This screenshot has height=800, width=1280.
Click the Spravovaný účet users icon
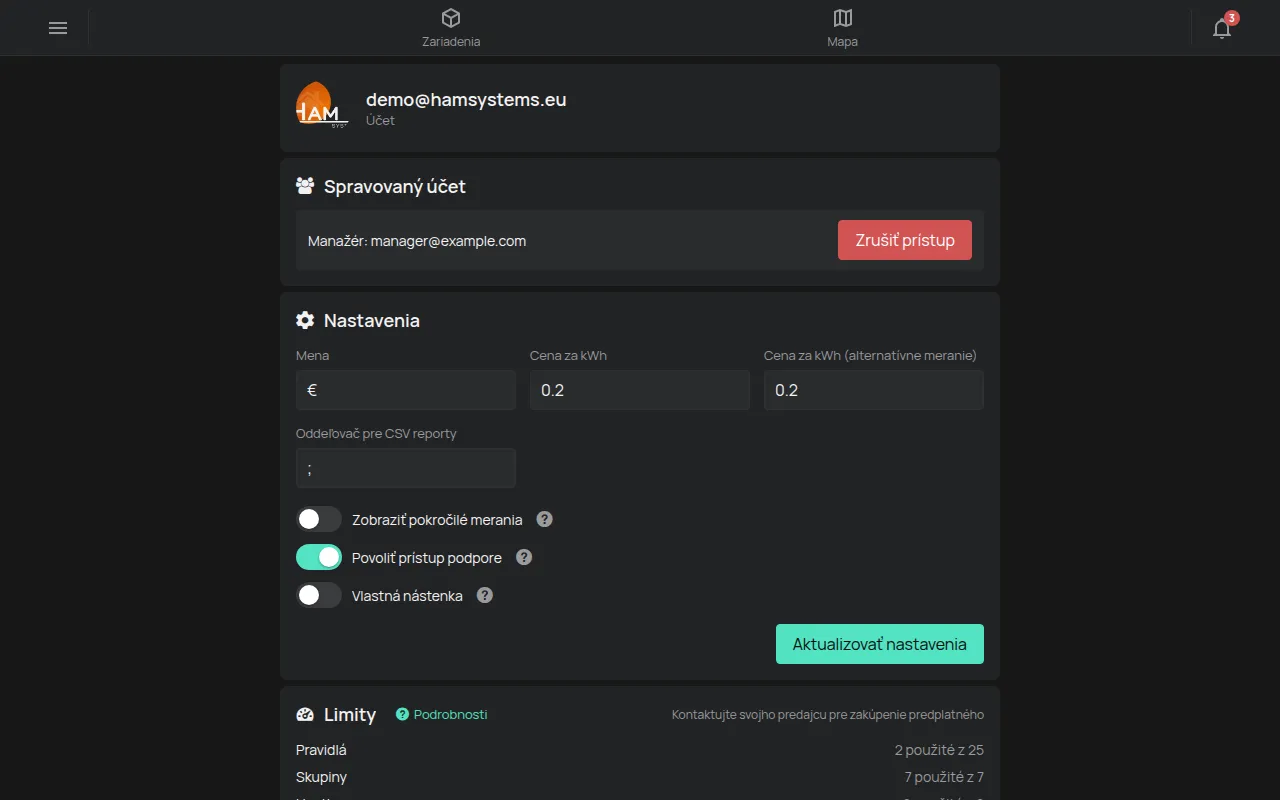pyautogui.click(x=305, y=186)
